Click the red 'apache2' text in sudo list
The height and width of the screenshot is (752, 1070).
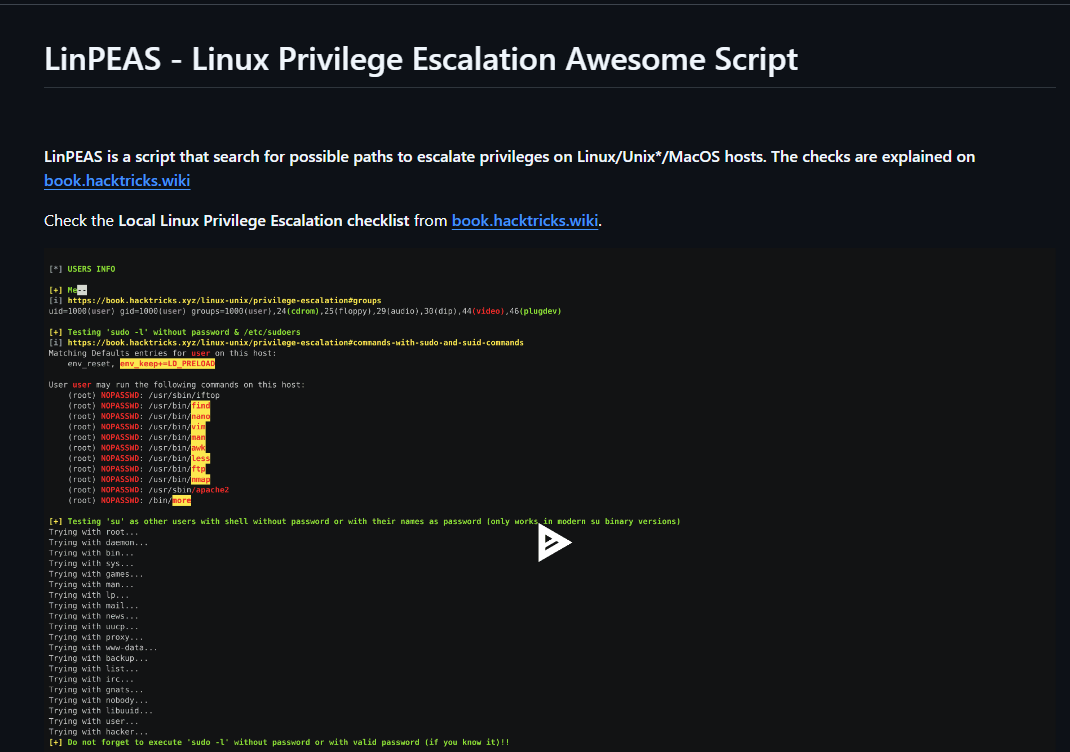[211, 490]
